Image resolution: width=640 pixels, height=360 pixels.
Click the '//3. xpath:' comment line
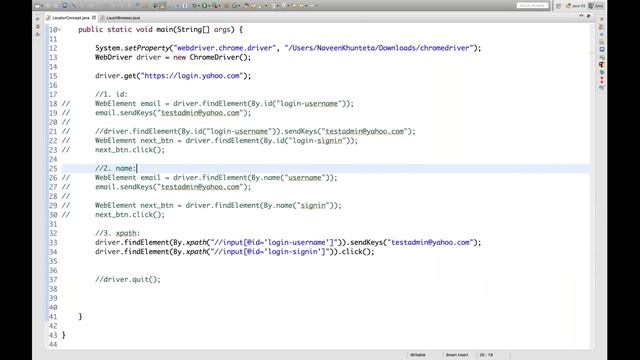pos(118,233)
